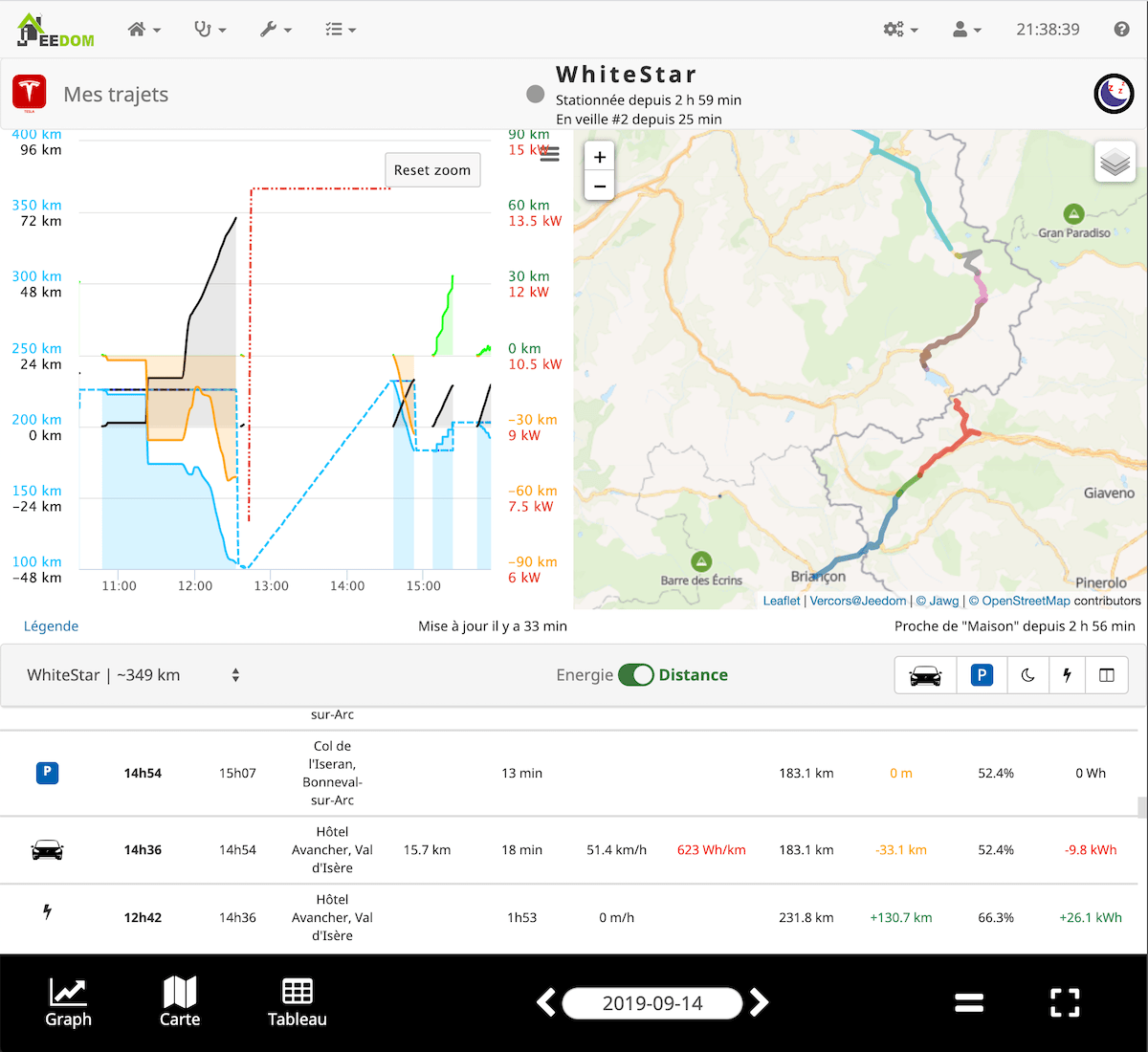Open the map layers selector
Viewport: 1148px width, 1052px height.
pyautogui.click(x=1115, y=162)
